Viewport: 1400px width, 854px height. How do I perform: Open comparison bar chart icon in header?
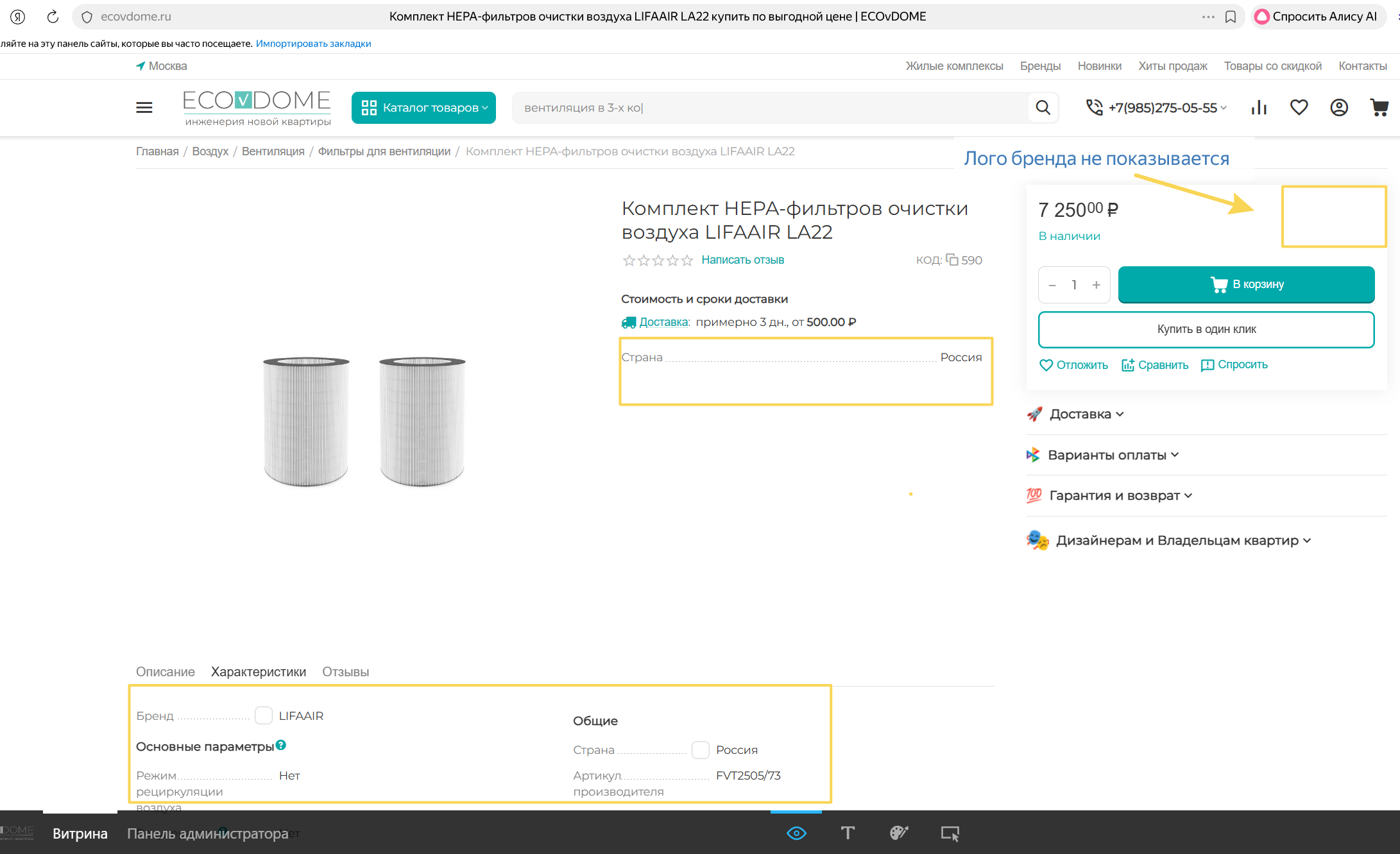pos(1259,108)
